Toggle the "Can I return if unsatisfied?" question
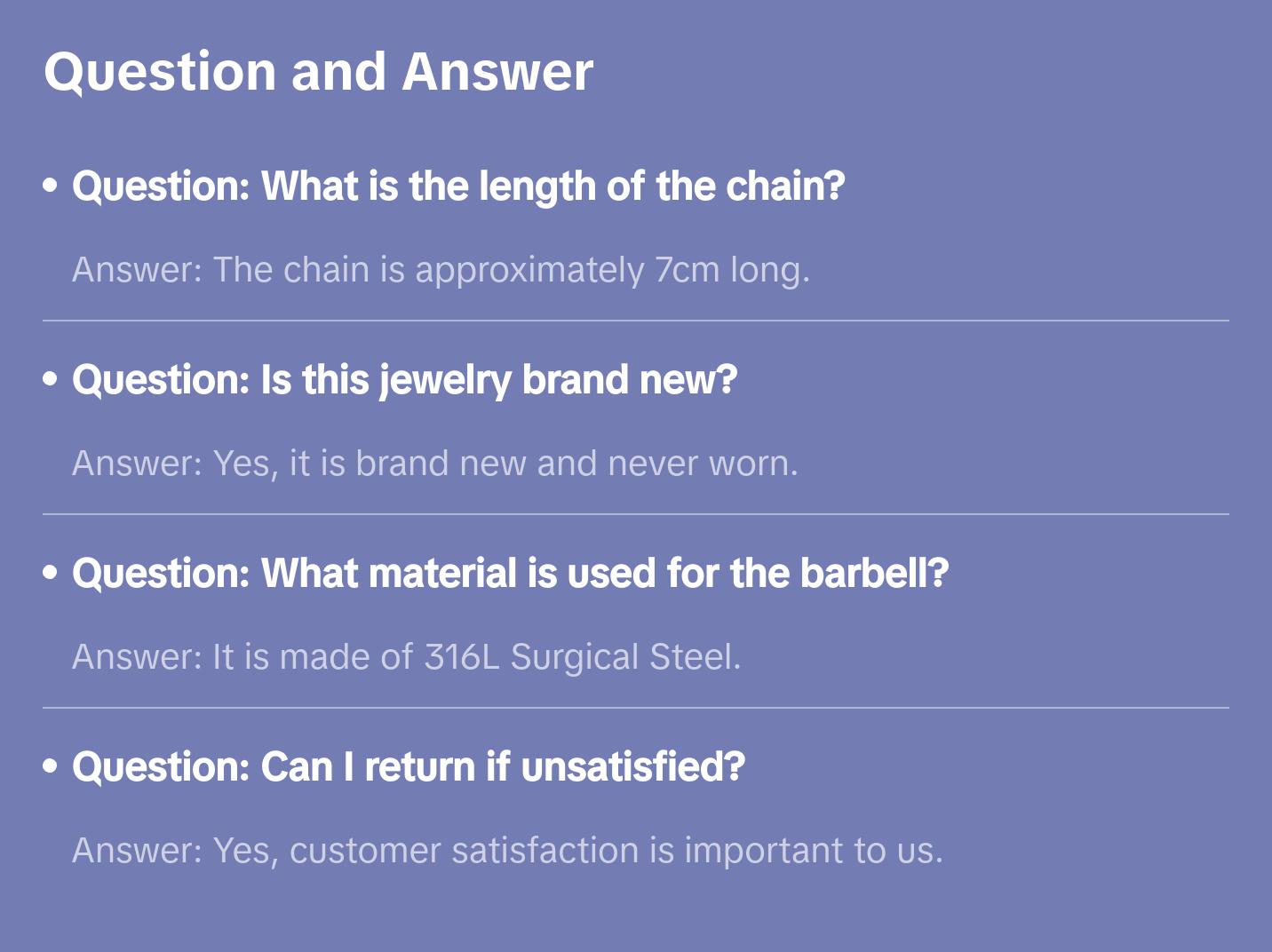 pos(409,767)
